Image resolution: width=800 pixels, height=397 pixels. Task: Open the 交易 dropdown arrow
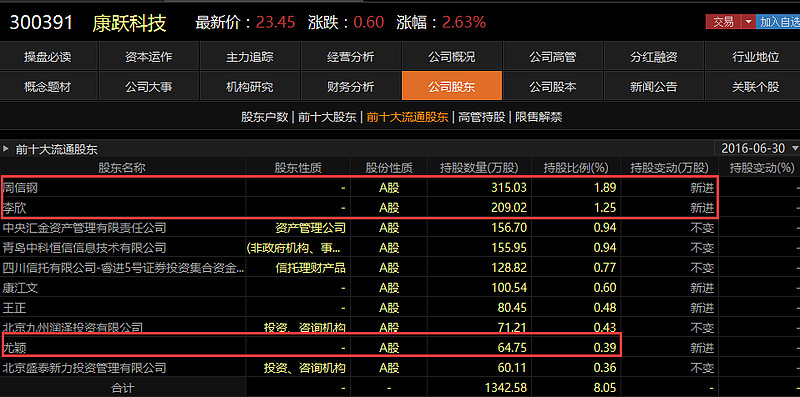tap(748, 22)
